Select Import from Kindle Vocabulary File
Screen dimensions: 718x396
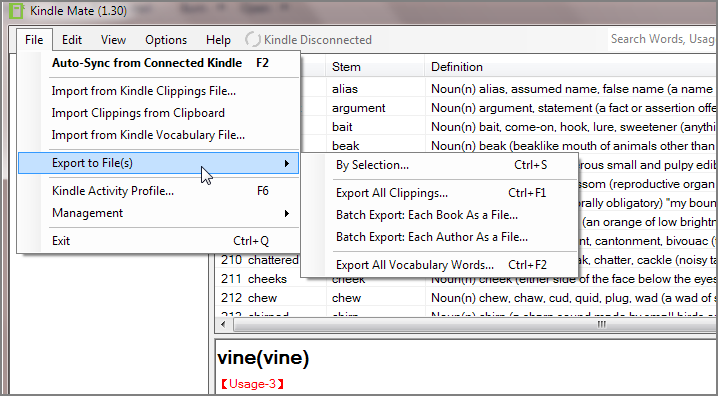(159, 135)
